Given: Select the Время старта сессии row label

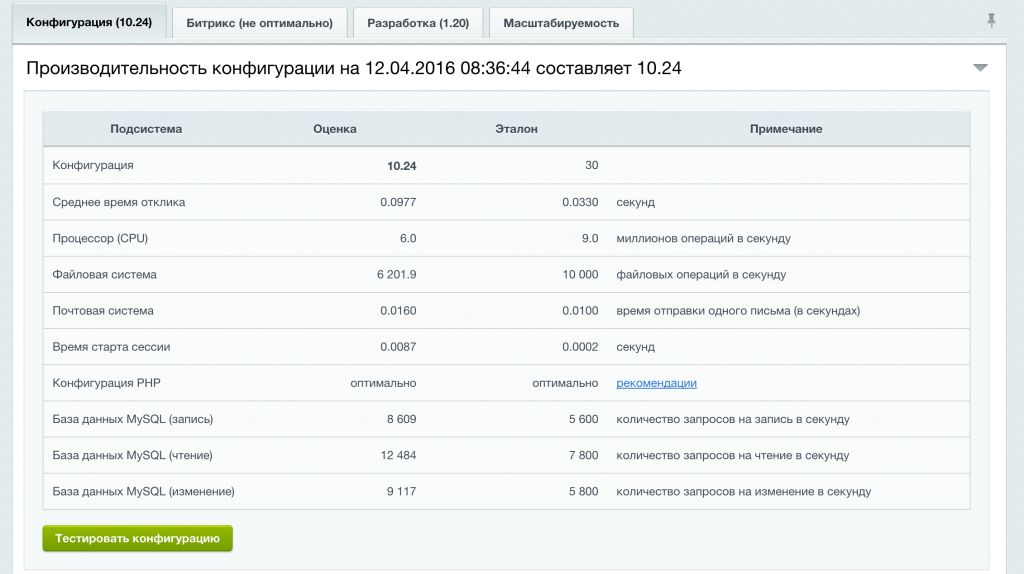Looking at the screenshot, I should coord(112,347).
